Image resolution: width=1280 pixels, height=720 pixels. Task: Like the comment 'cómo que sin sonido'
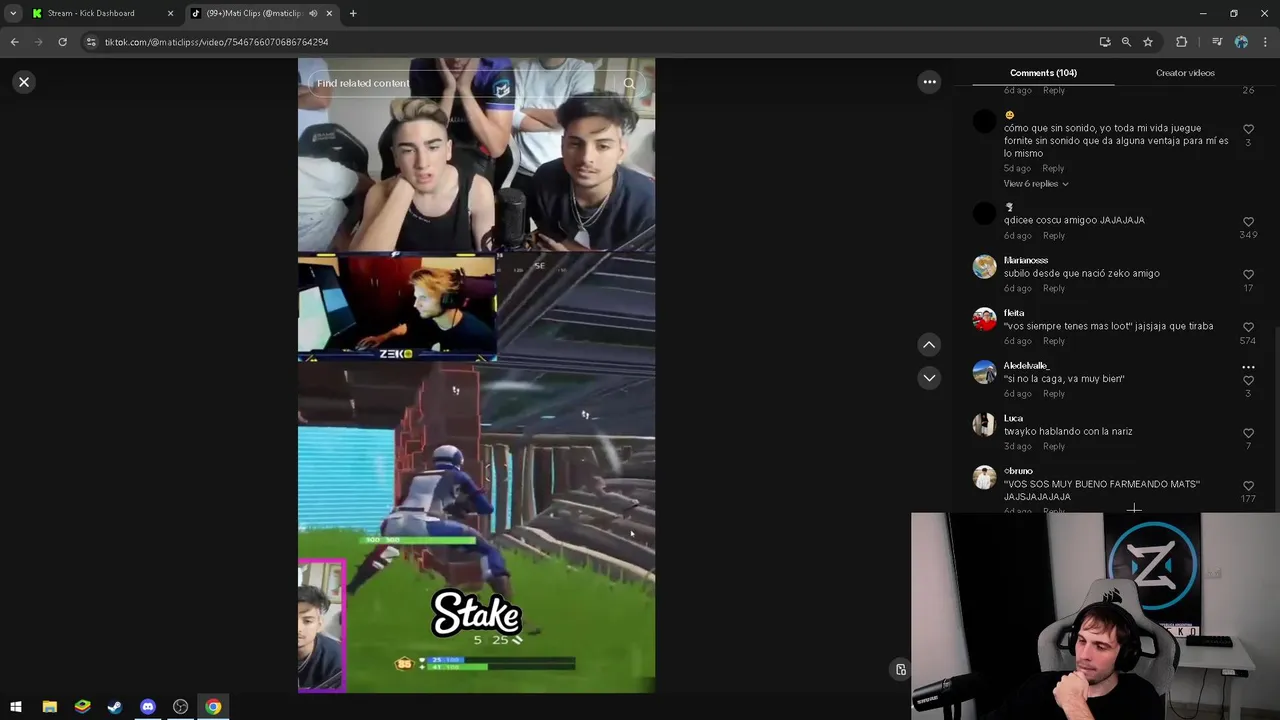coord(1248,129)
